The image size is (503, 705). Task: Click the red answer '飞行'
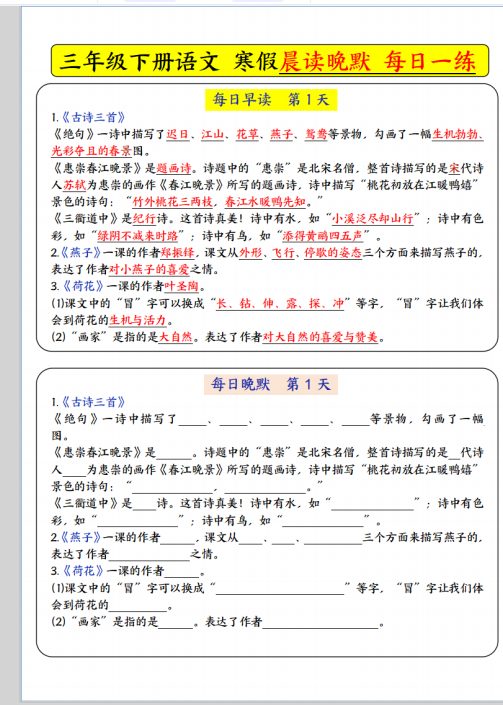pyautogui.click(x=283, y=253)
